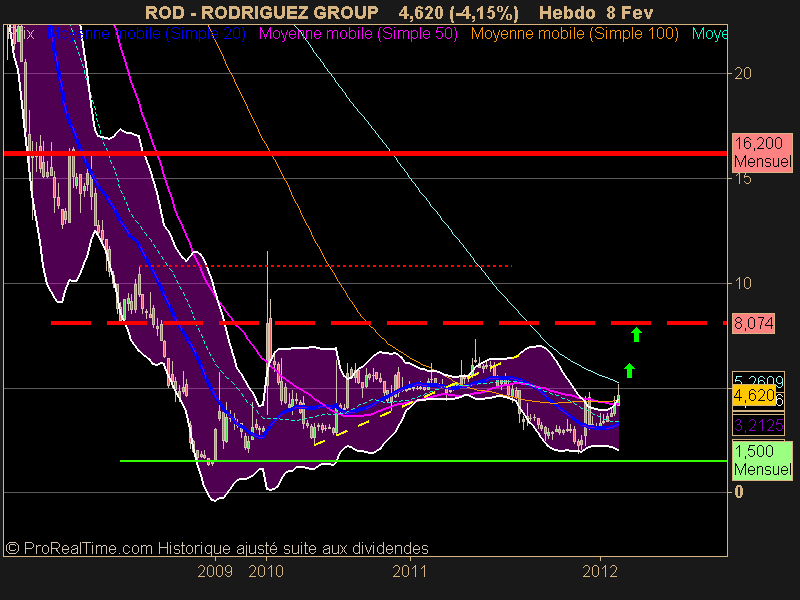Click the 5,2609 moving average value label
This screenshot has width=800, height=600.
[x=759, y=380]
